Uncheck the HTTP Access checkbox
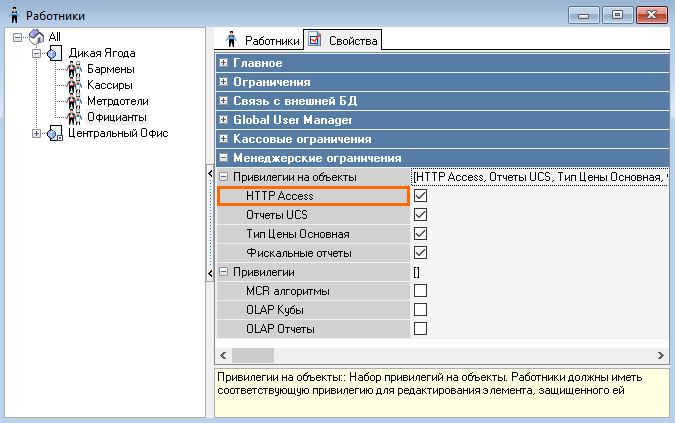Image resolution: width=675 pixels, height=423 pixels. tap(421, 196)
